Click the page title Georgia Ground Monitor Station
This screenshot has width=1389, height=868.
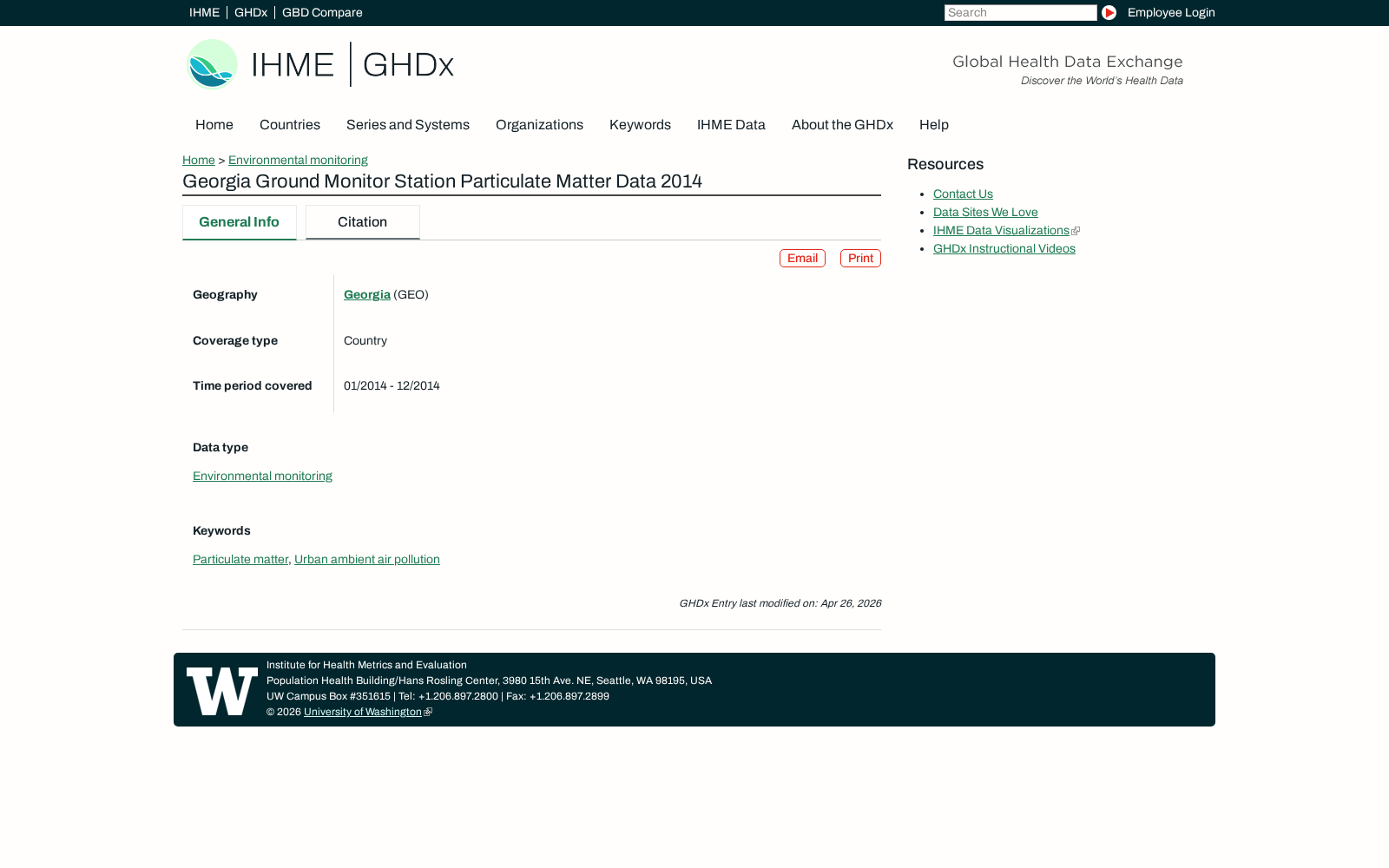click(442, 181)
